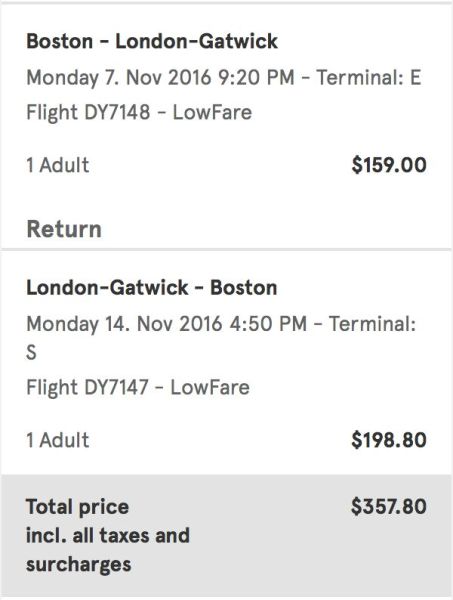Click the Return section heading
The height and width of the screenshot is (600, 453).
click(64, 229)
